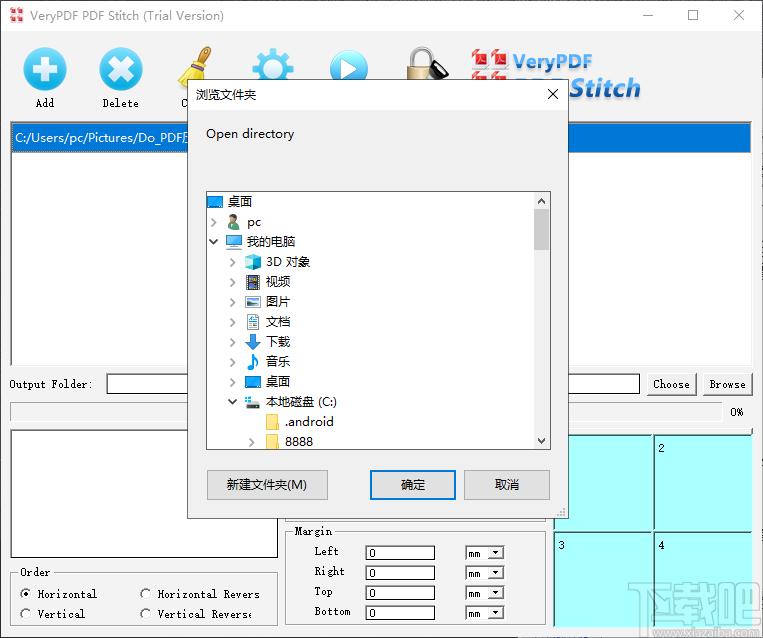The width and height of the screenshot is (763, 638).
Task: Click the gear settings icon in toolbar
Action: pos(272,64)
